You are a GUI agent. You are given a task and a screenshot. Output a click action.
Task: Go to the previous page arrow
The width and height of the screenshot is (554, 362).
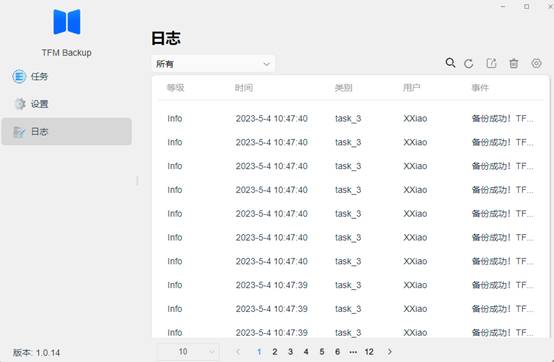click(238, 352)
